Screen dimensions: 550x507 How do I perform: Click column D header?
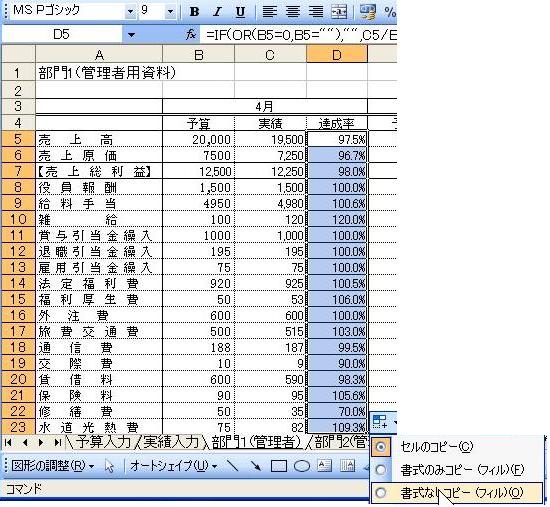coord(337,55)
